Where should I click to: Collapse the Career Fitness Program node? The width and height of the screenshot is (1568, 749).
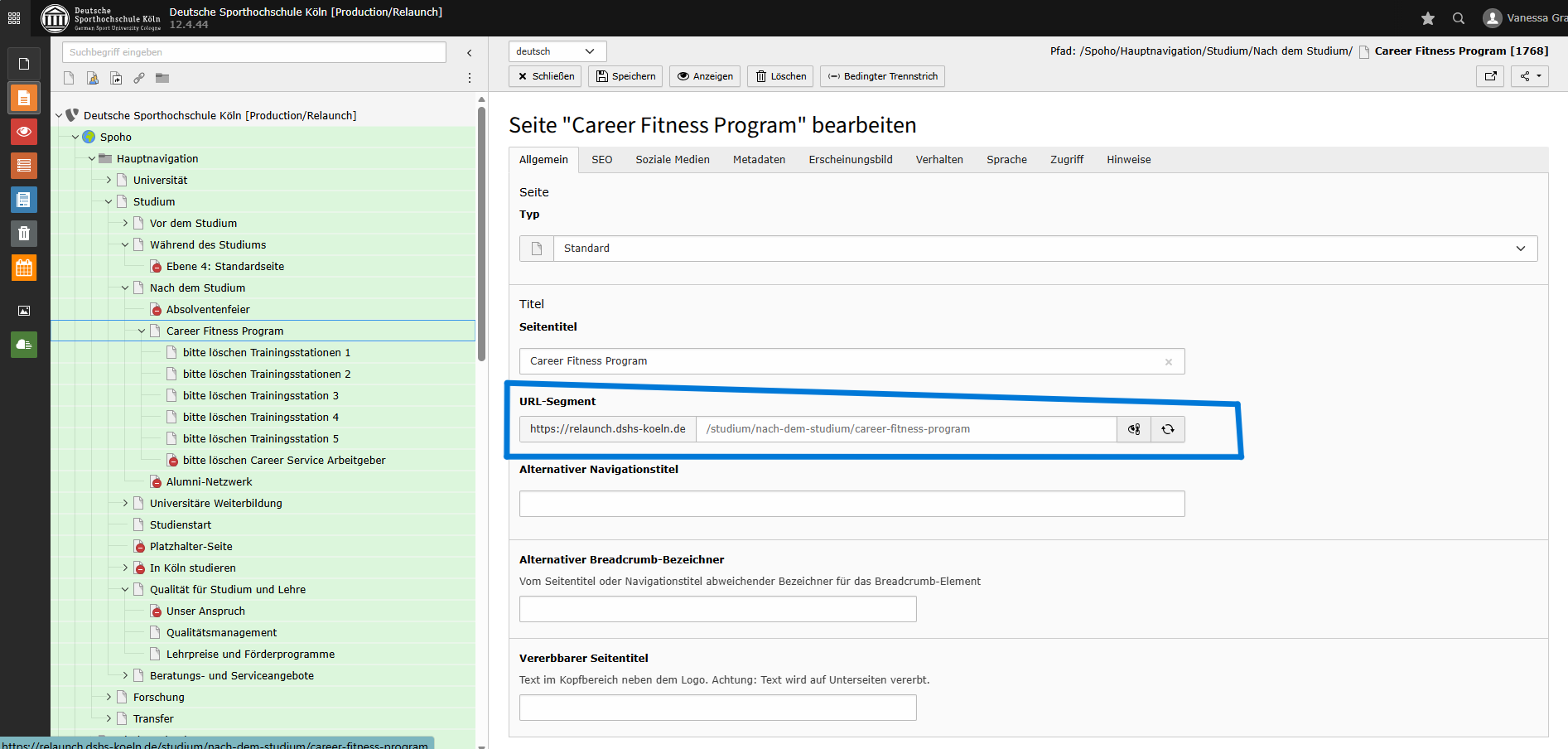142,331
